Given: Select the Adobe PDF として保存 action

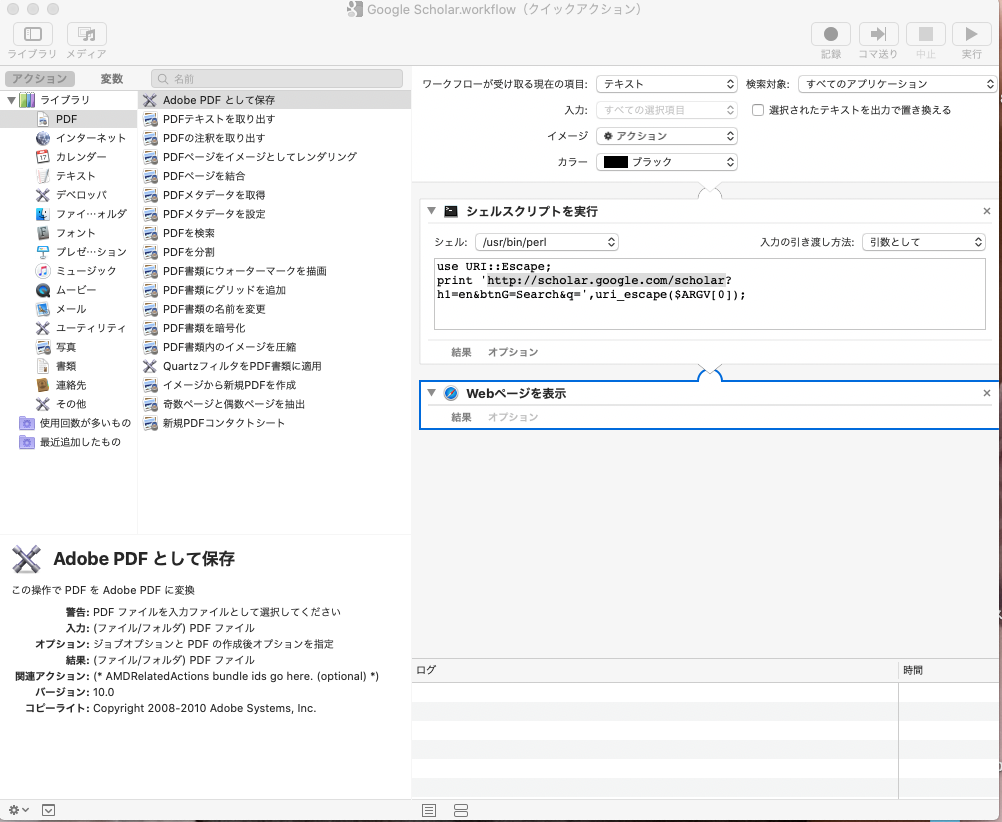Looking at the screenshot, I should coord(275,100).
